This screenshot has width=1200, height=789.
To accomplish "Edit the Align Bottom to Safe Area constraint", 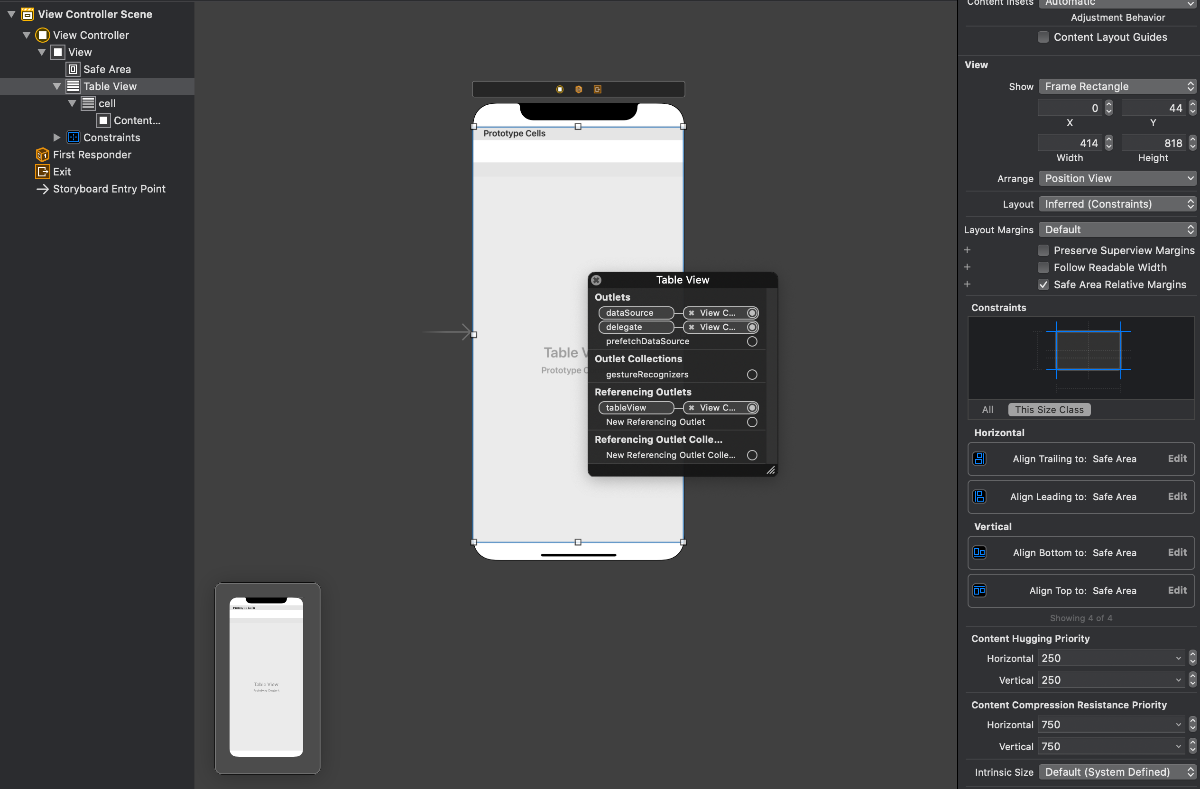I will click(1178, 553).
